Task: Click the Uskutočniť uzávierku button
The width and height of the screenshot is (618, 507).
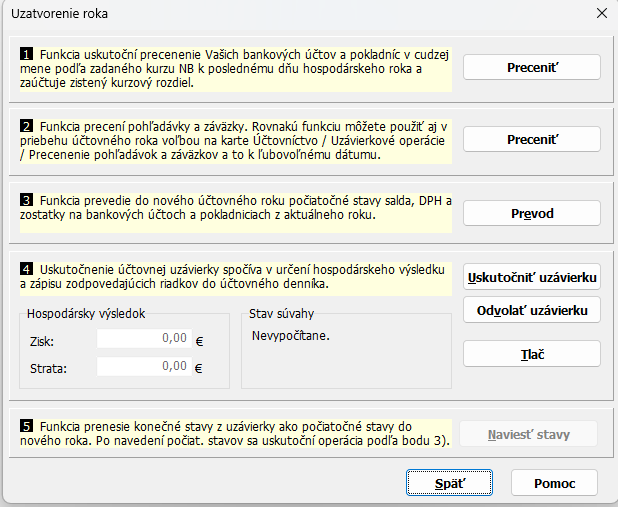Action: 531,276
